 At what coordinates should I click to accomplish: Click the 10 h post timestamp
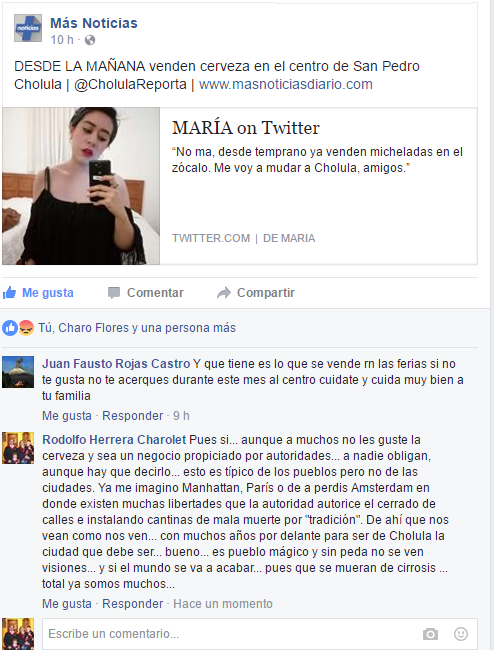tap(62, 40)
